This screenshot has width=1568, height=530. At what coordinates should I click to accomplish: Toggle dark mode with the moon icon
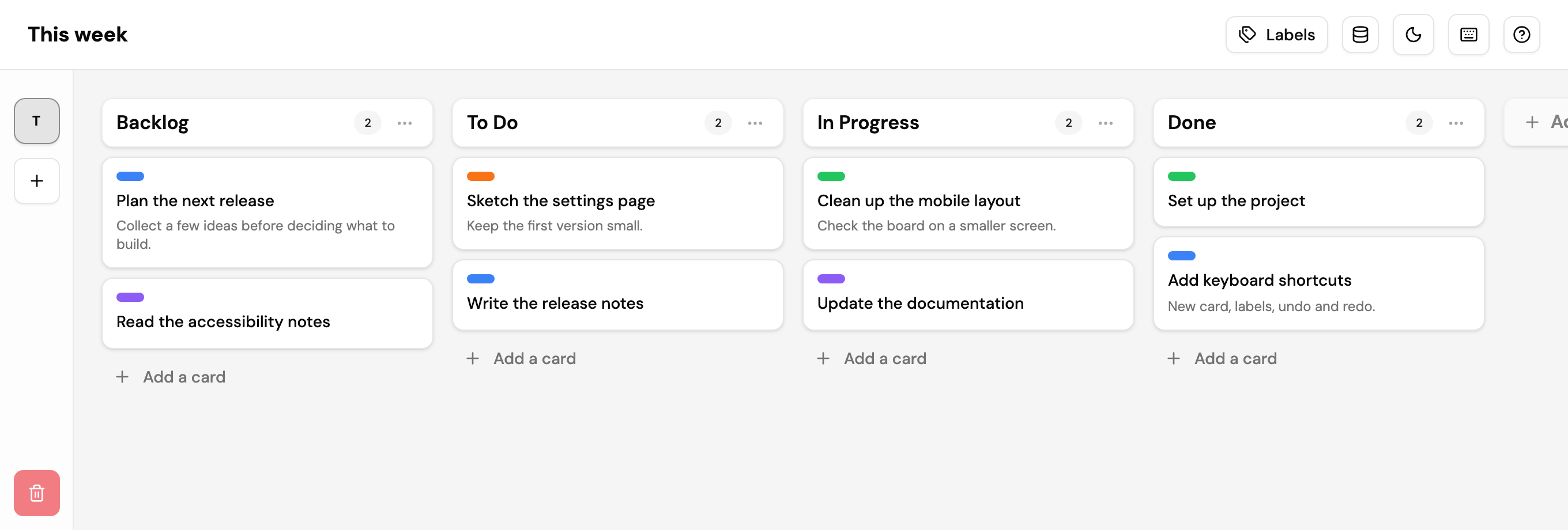pos(1413,35)
